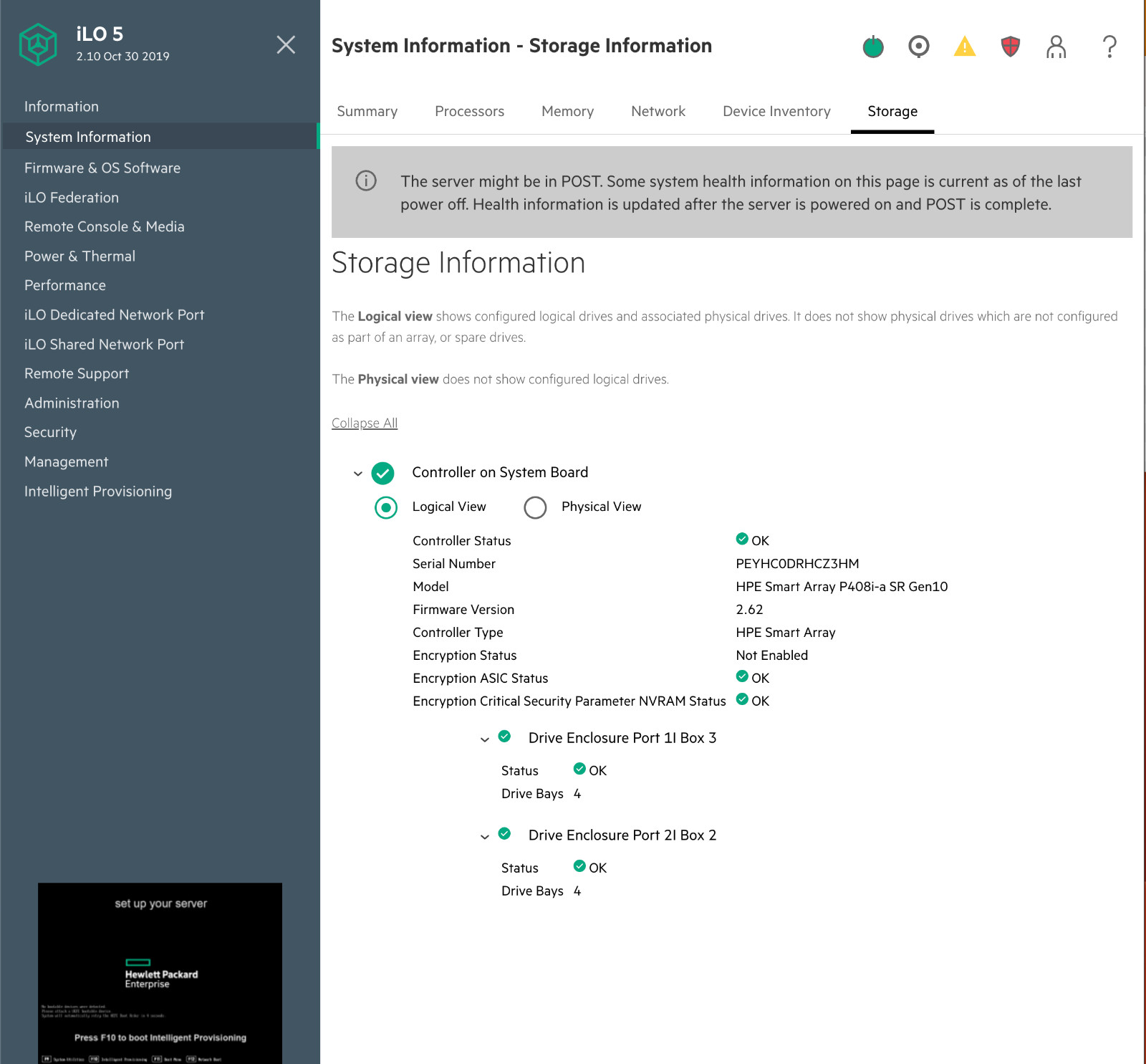Click serial number PEYHC0DRHCZ3HM value

click(797, 563)
